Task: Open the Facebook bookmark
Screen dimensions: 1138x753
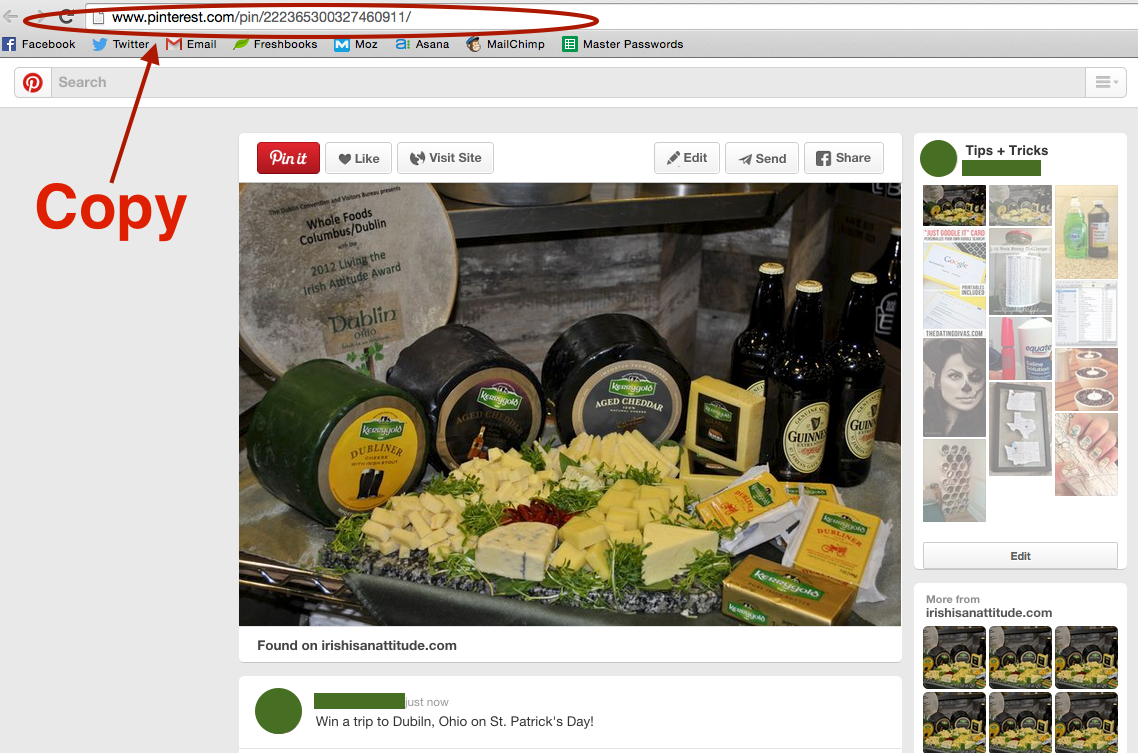Action: [x=39, y=44]
